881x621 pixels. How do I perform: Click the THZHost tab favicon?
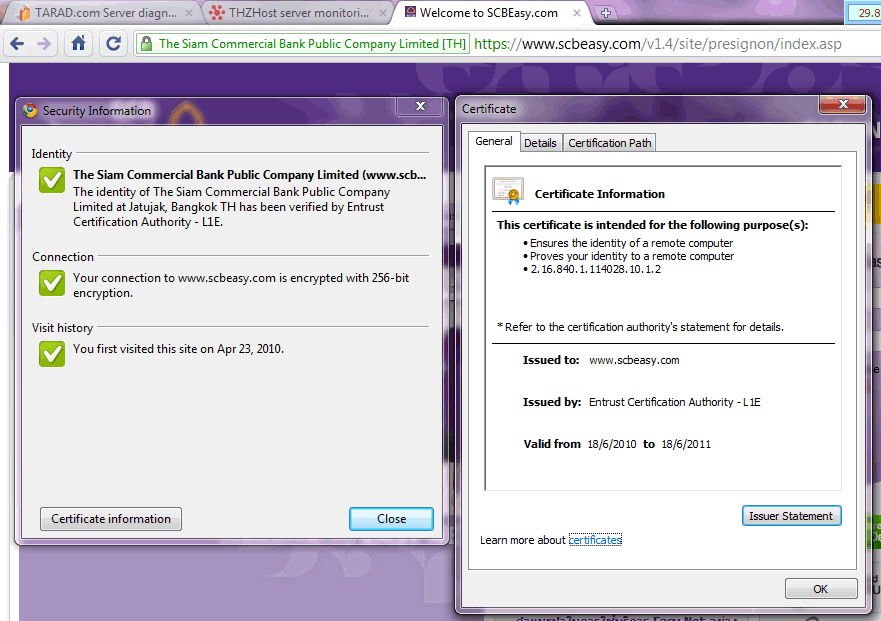pyautogui.click(x=217, y=12)
